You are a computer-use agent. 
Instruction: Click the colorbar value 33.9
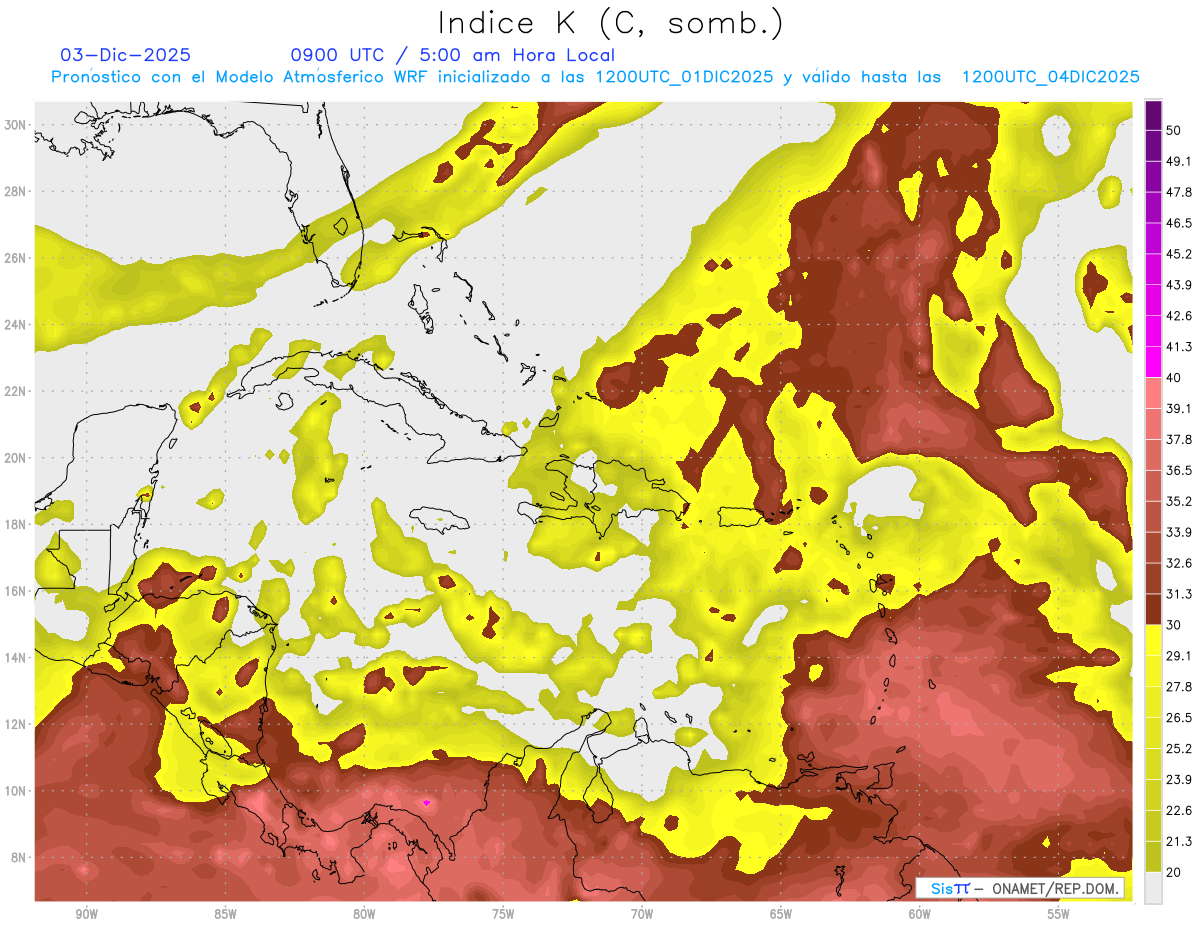point(1179,532)
